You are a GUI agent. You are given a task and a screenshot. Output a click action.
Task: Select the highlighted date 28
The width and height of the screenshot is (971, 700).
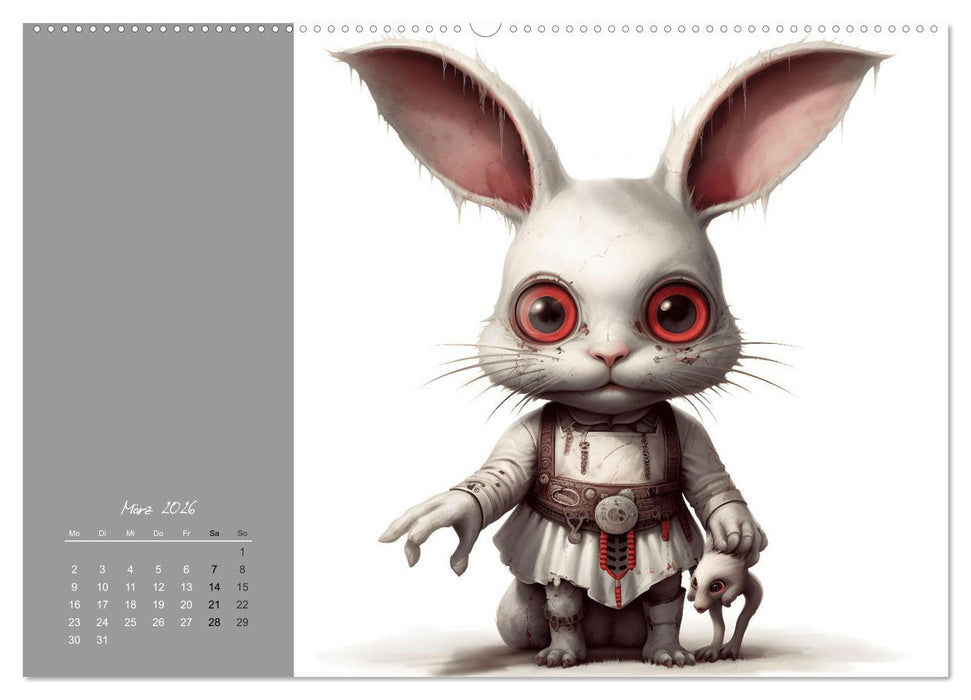pyautogui.click(x=213, y=622)
